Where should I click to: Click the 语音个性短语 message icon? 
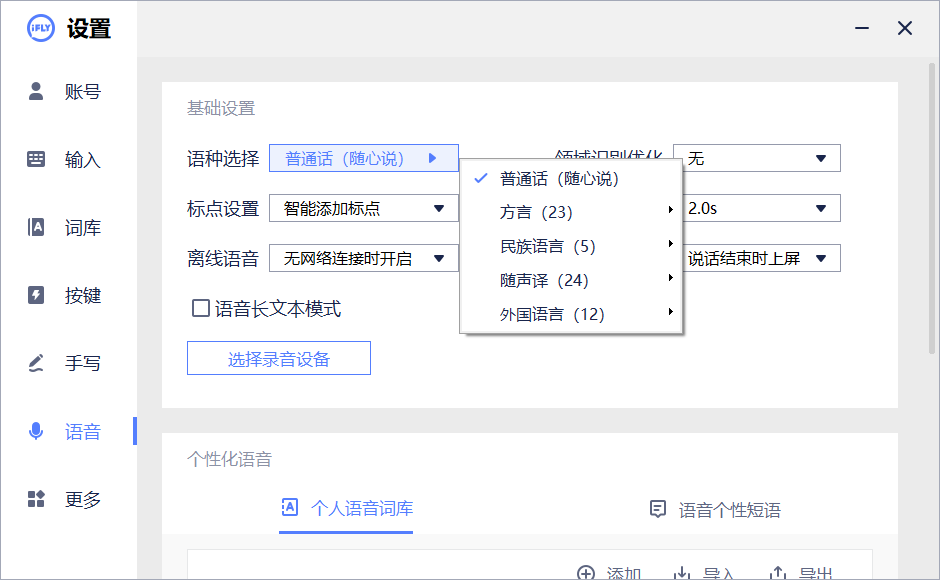[658, 509]
